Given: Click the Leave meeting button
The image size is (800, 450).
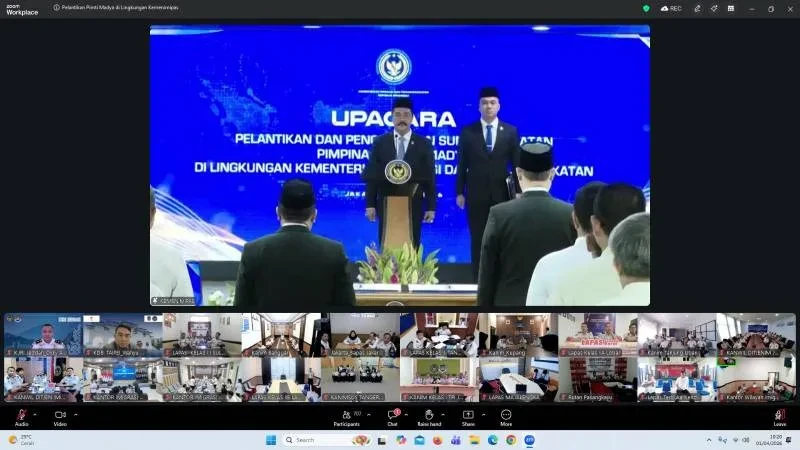Looking at the screenshot, I should tap(780, 417).
